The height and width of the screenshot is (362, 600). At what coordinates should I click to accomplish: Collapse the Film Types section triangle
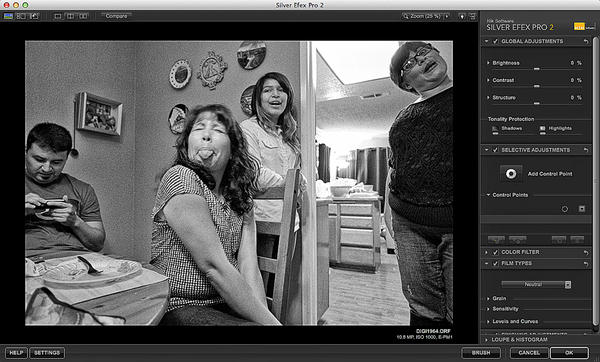pos(487,264)
